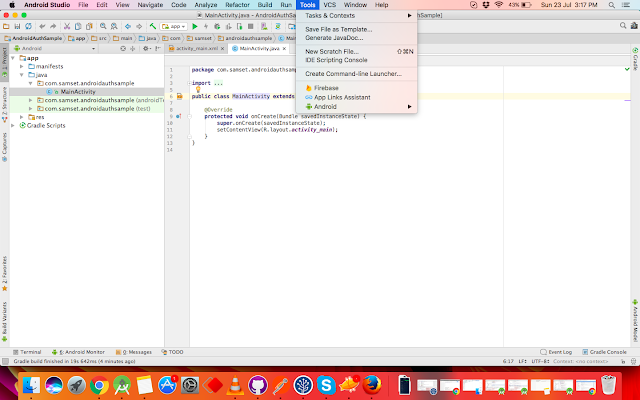This screenshot has width=640, height=400.
Task: Click Collapse All icon in Project panel
Action: coord(132,48)
